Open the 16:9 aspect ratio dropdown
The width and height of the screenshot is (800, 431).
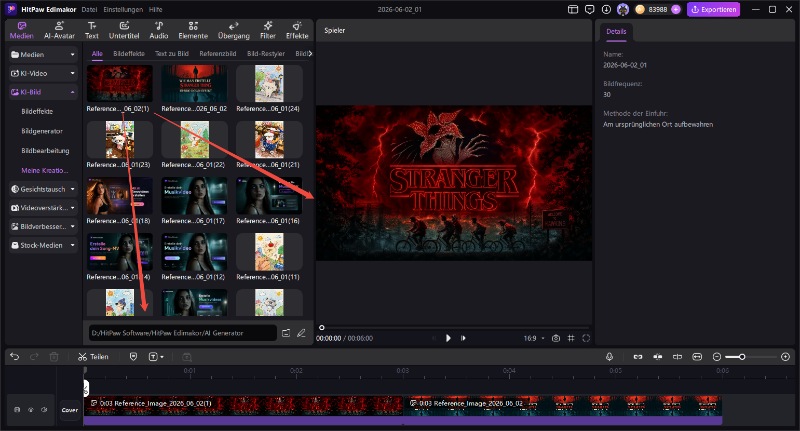[534, 338]
